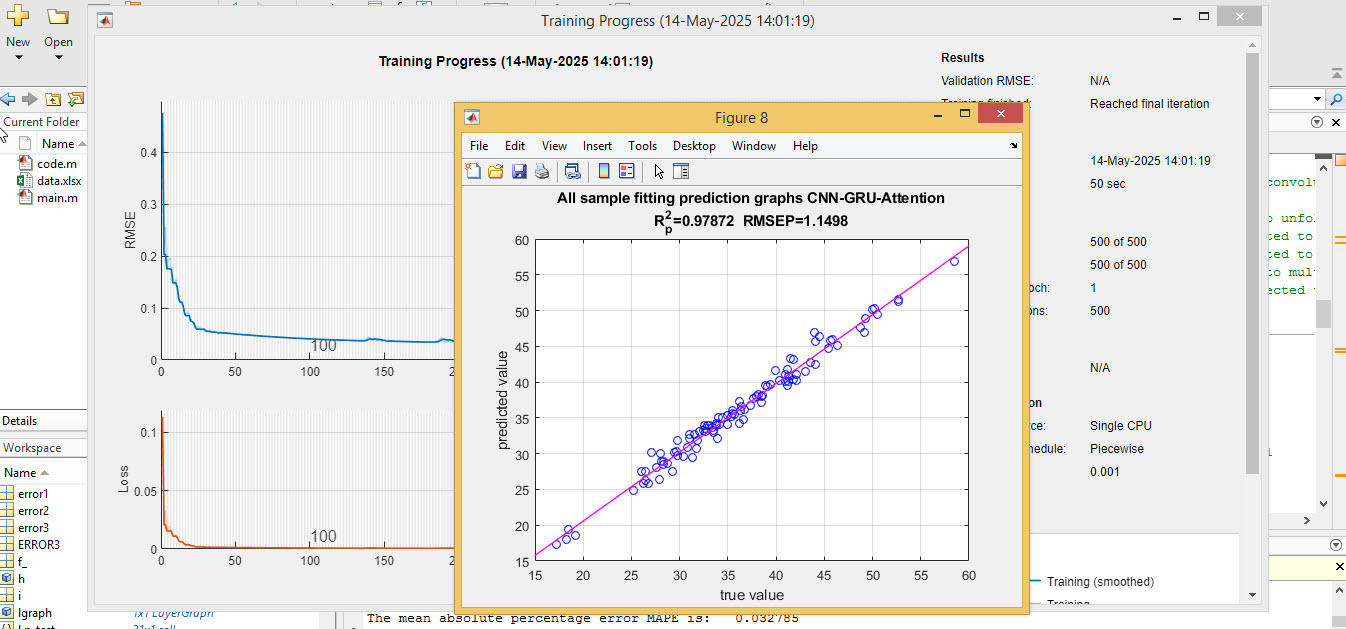Open the lower panel actions menu

point(1335,545)
